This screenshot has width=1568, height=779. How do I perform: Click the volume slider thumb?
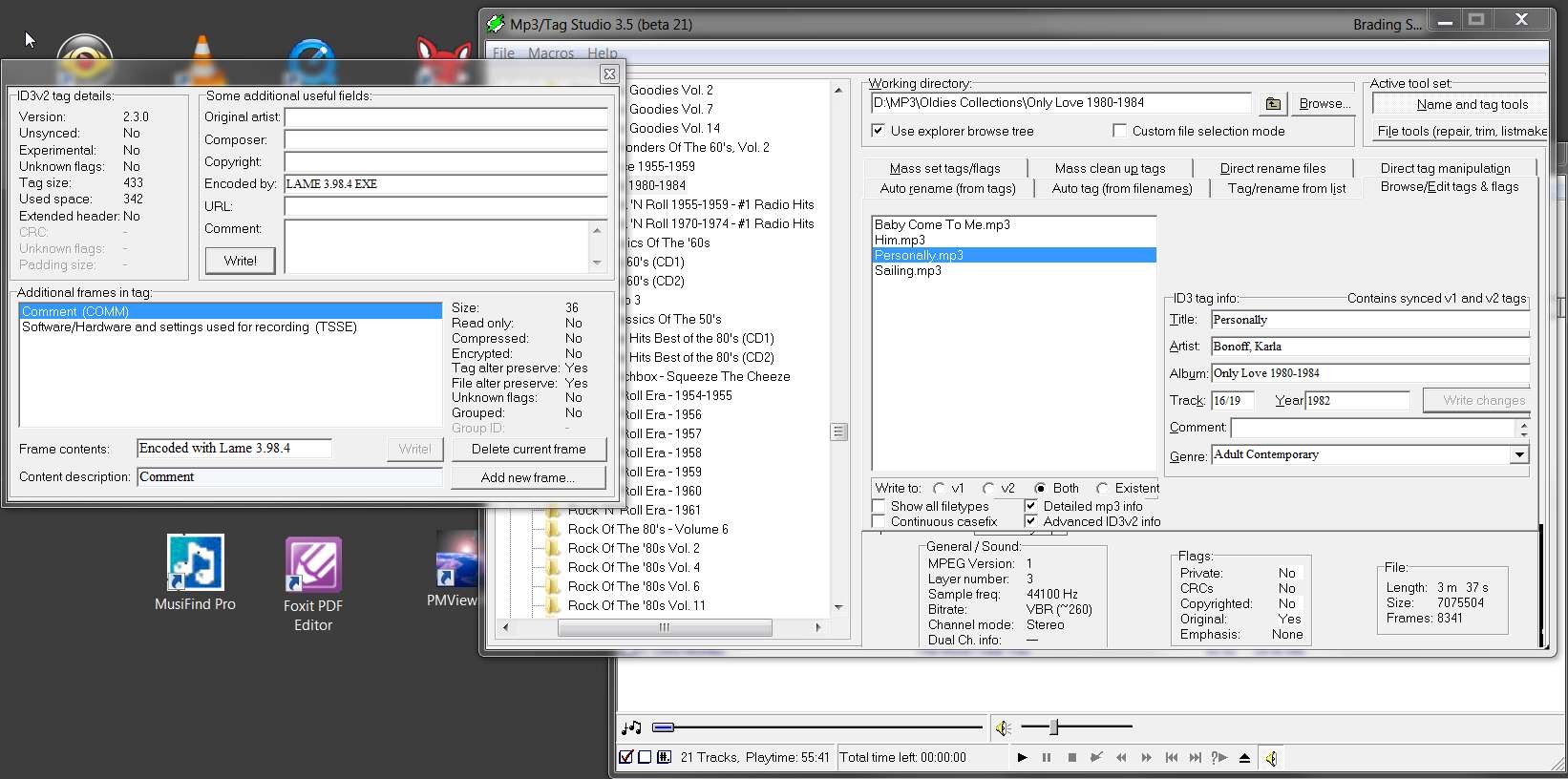click(x=1054, y=727)
